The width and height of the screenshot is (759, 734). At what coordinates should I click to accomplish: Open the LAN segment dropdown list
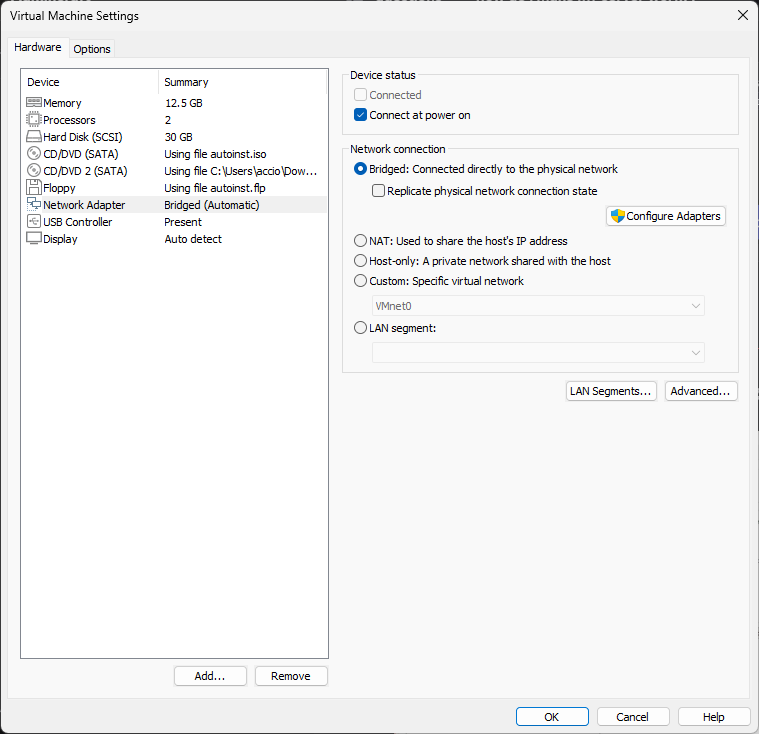tap(538, 352)
